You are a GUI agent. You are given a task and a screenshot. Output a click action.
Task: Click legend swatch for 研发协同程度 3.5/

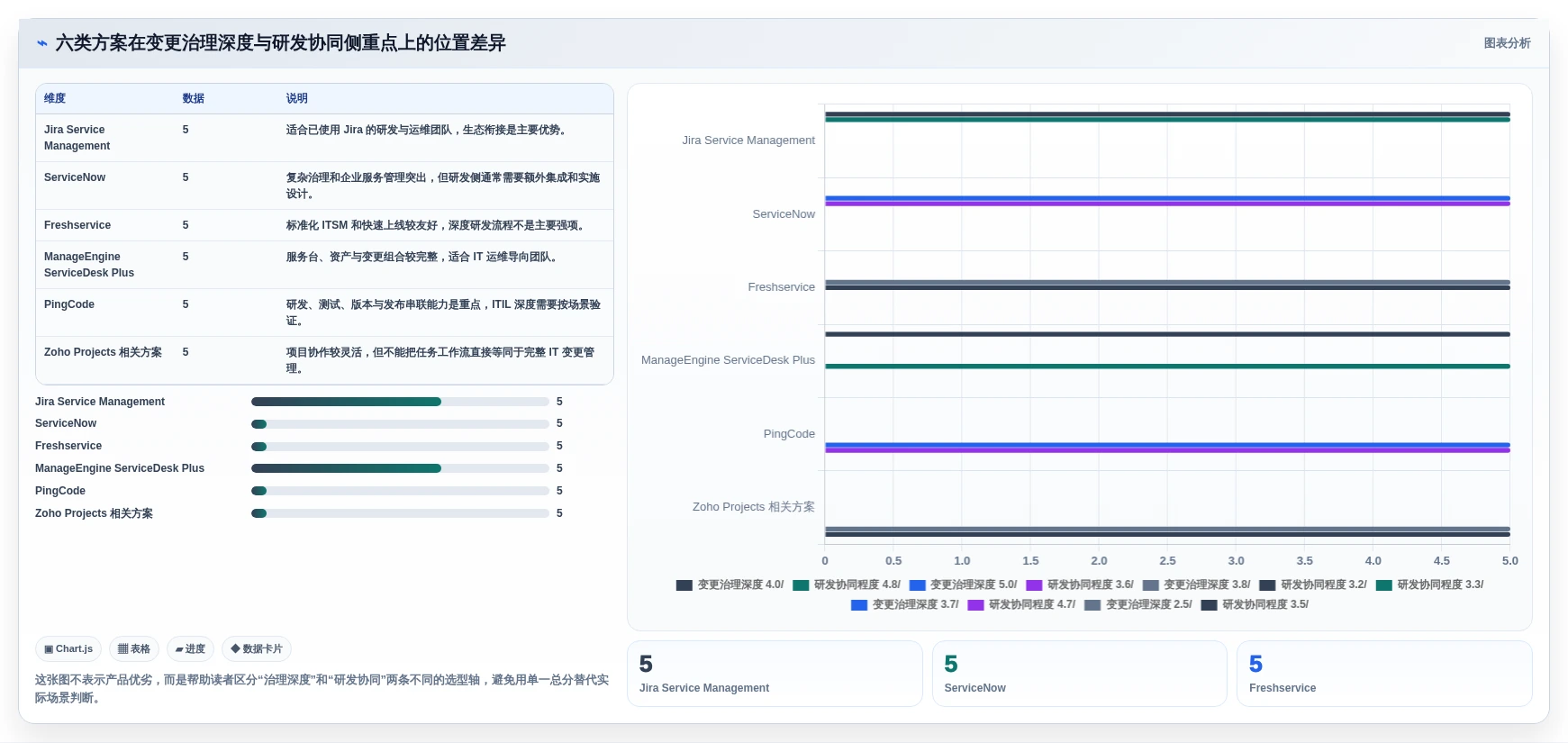coord(1210,605)
